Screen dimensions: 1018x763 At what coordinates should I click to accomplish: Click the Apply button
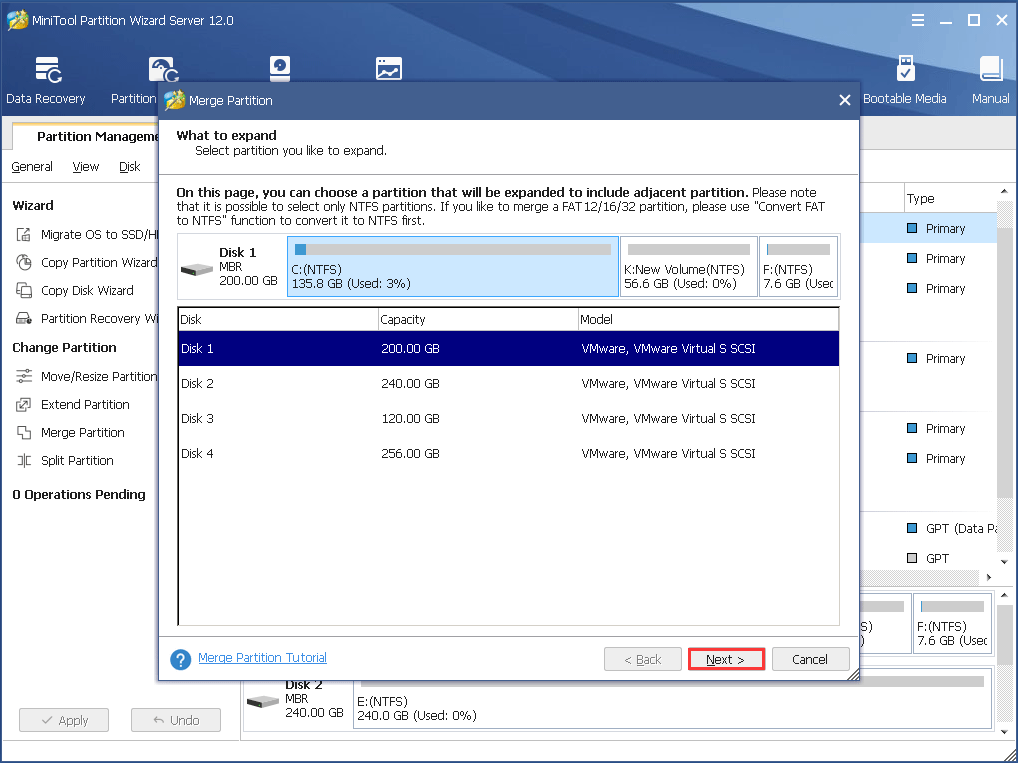pos(64,720)
